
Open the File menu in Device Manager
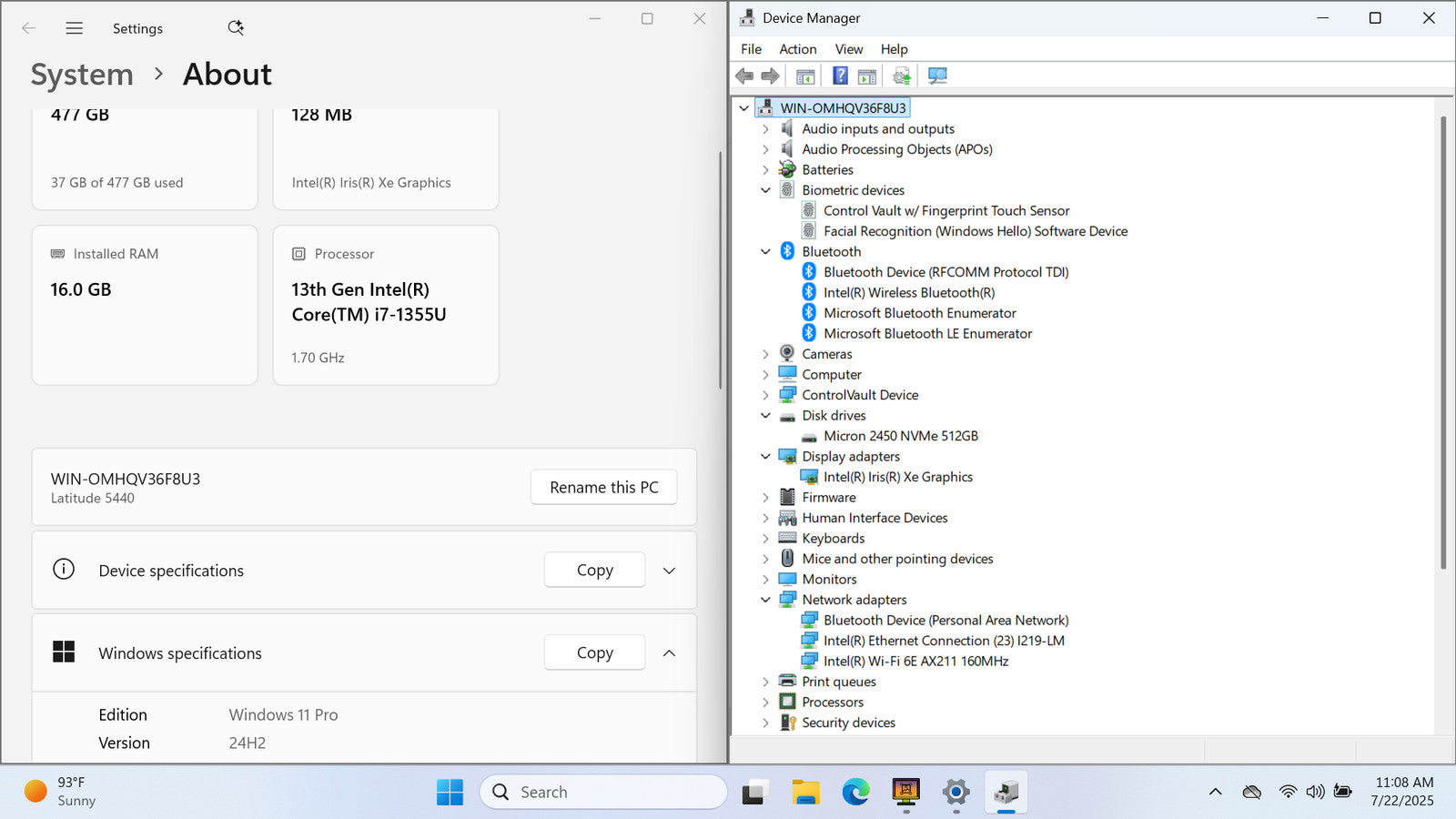(x=751, y=49)
